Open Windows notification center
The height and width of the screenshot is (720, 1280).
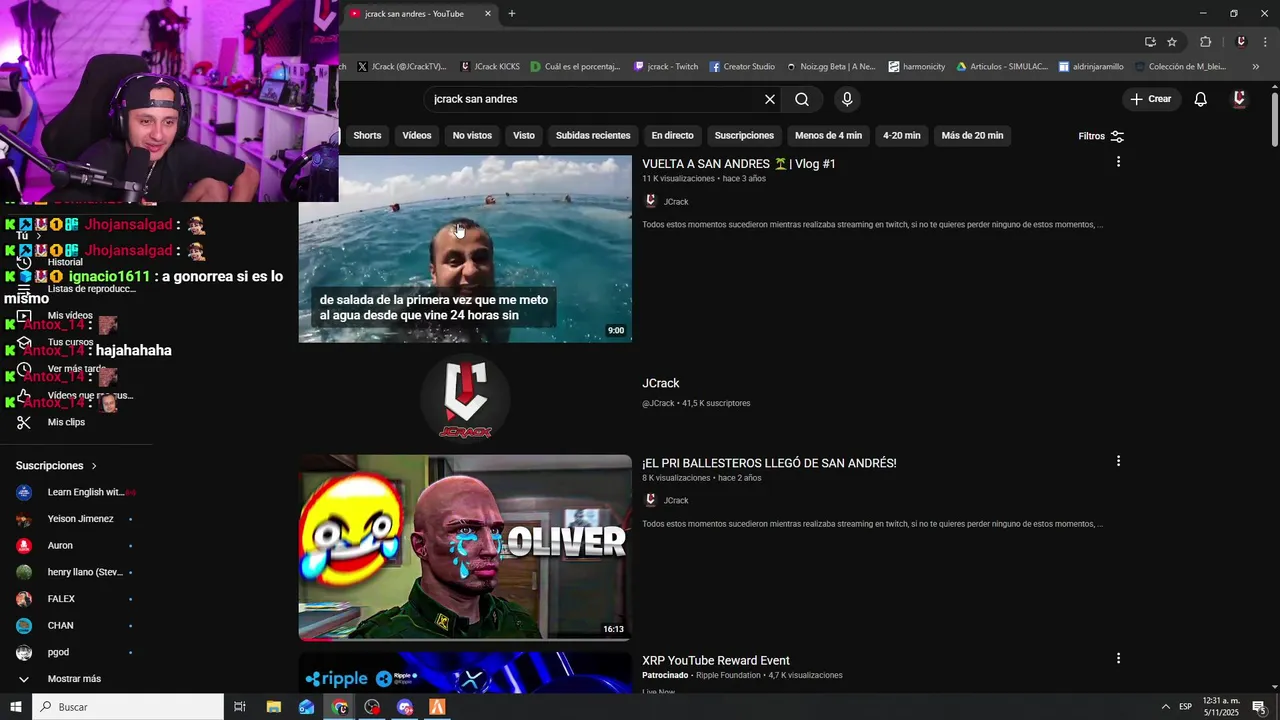1259,707
